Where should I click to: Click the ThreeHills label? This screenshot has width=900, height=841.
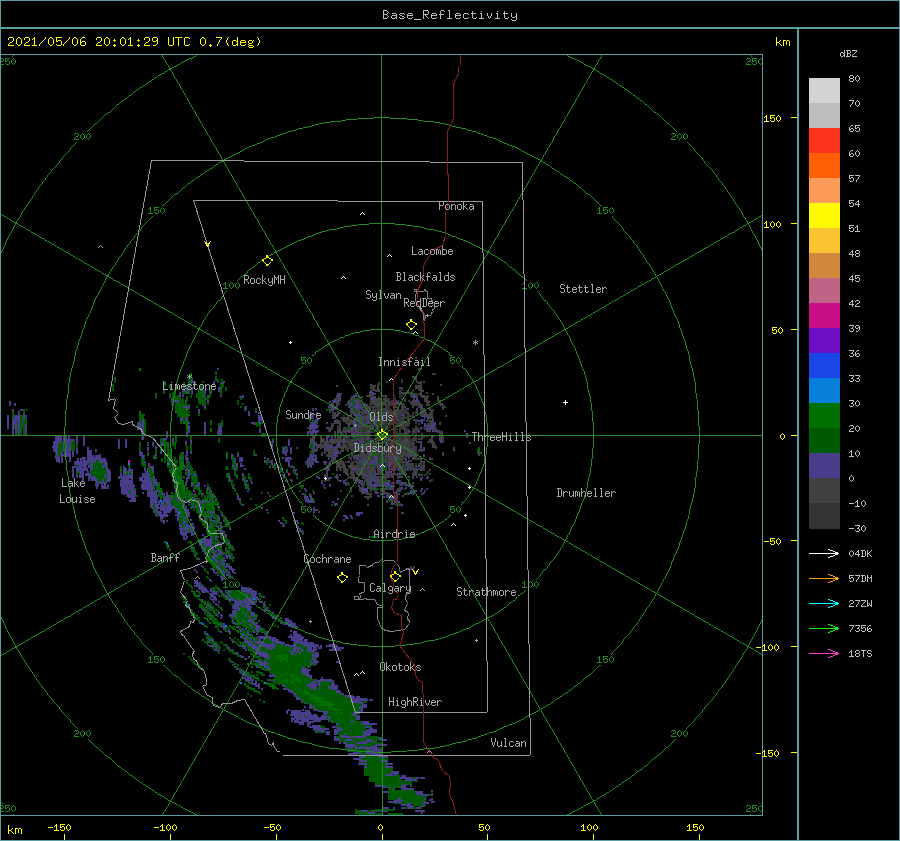coord(501,437)
